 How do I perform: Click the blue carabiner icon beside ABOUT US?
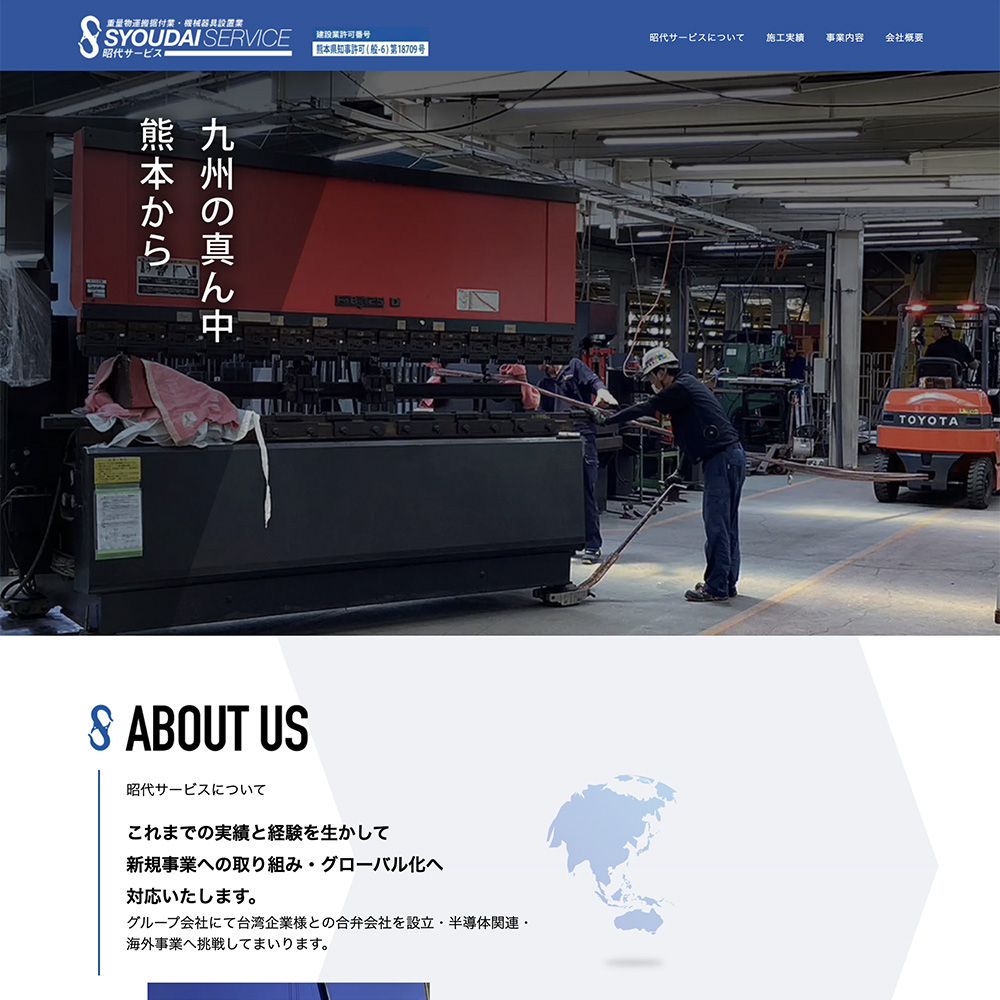[101, 727]
